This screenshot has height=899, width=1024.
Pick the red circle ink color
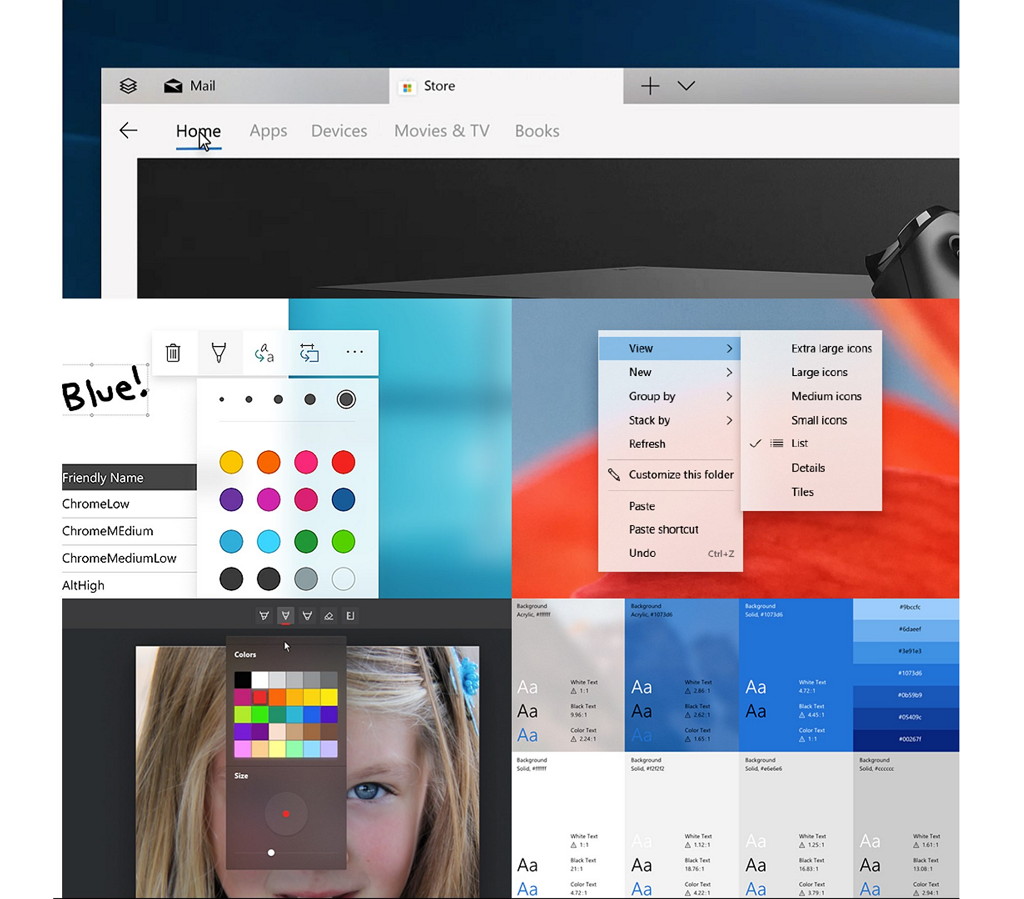344,462
